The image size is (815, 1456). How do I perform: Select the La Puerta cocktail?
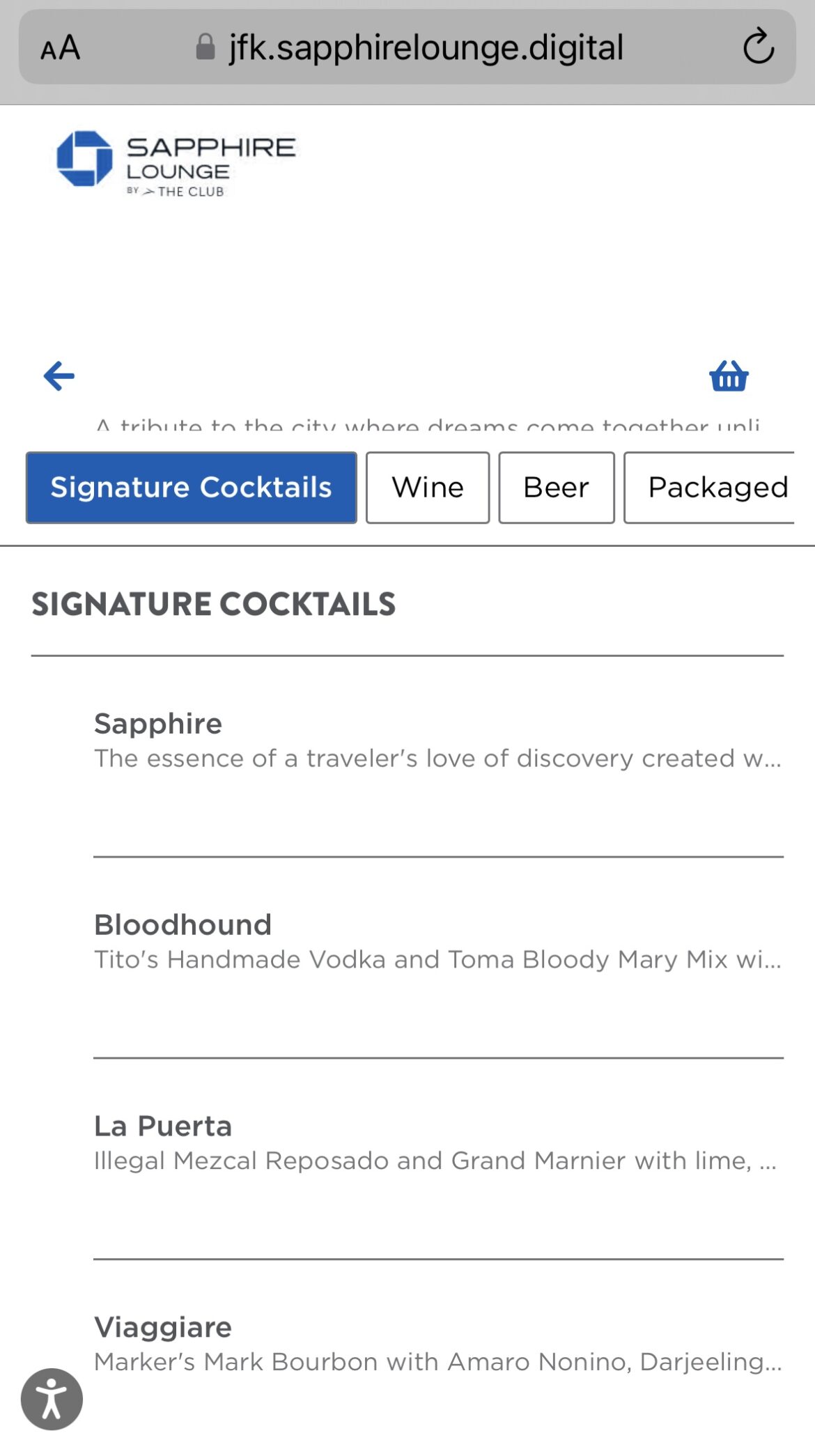(163, 1126)
